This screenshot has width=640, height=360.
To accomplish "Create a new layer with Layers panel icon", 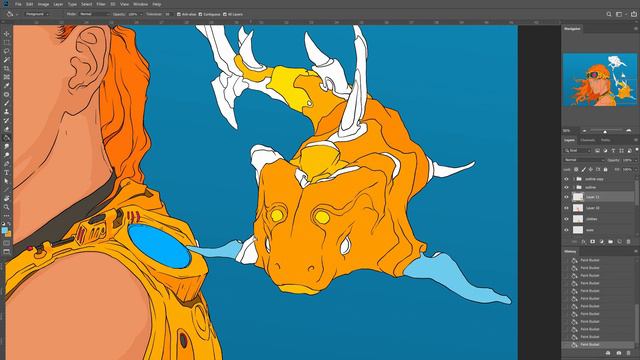I will point(620,242).
